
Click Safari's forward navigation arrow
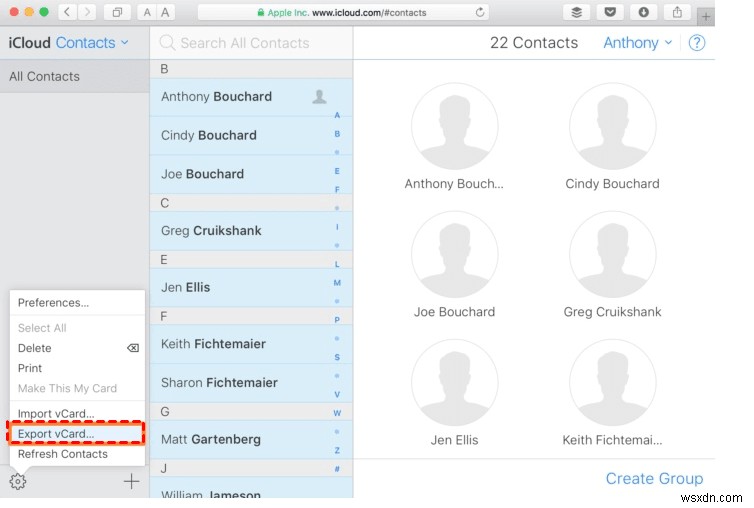(x=87, y=12)
